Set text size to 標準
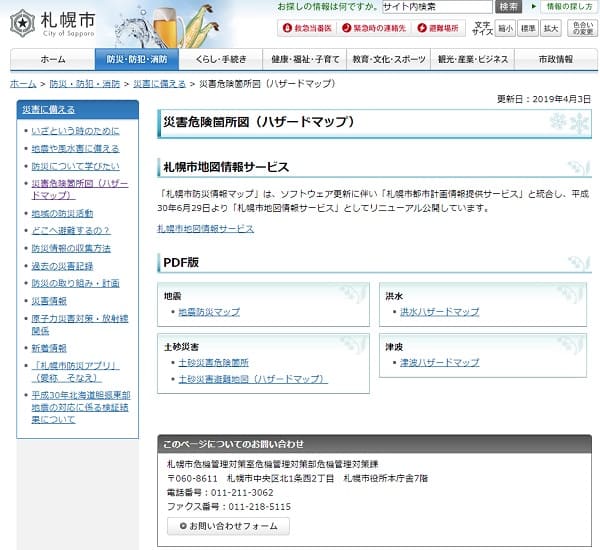This screenshot has width=600, height=550. coord(528,29)
